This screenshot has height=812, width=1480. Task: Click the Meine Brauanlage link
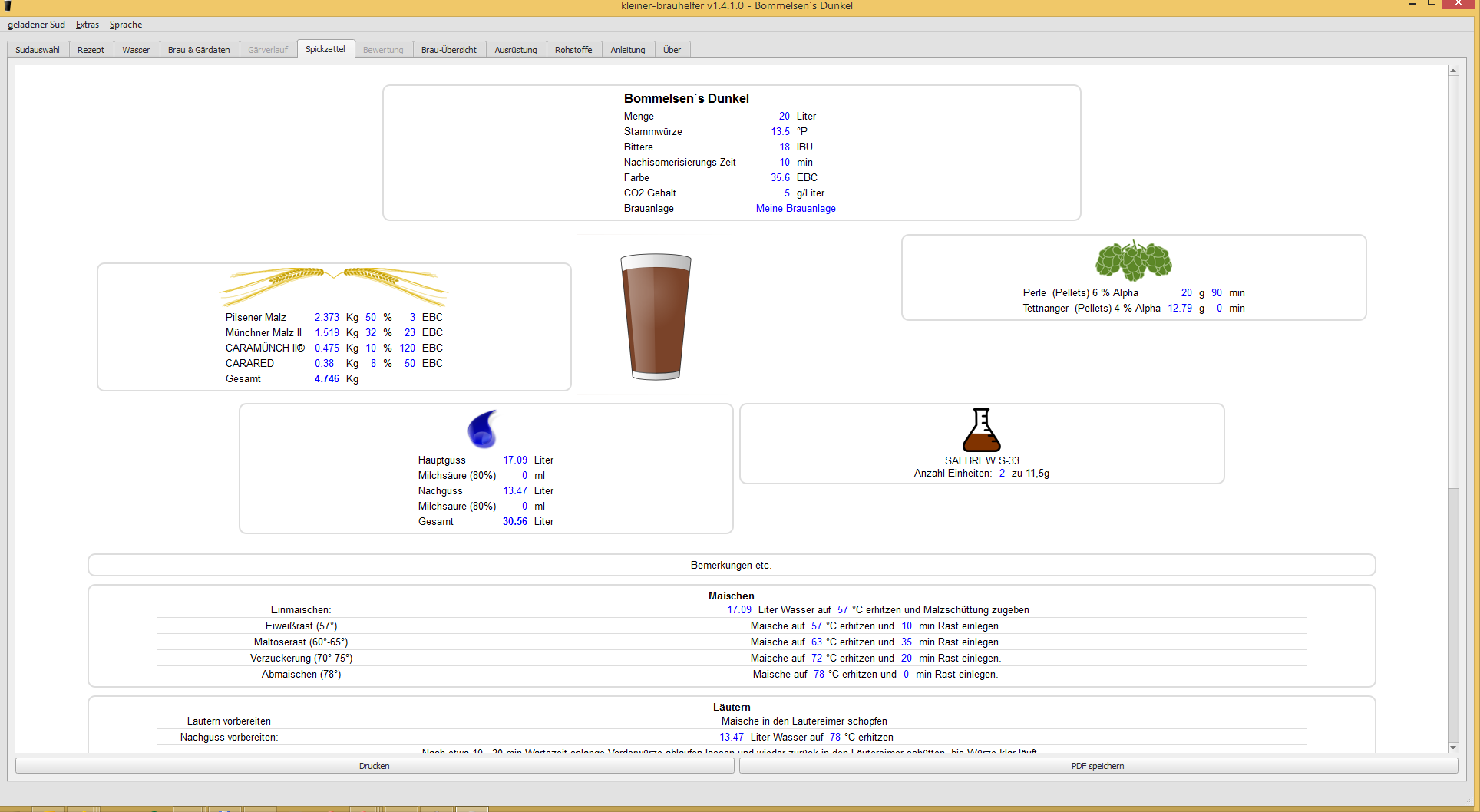tap(795, 209)
